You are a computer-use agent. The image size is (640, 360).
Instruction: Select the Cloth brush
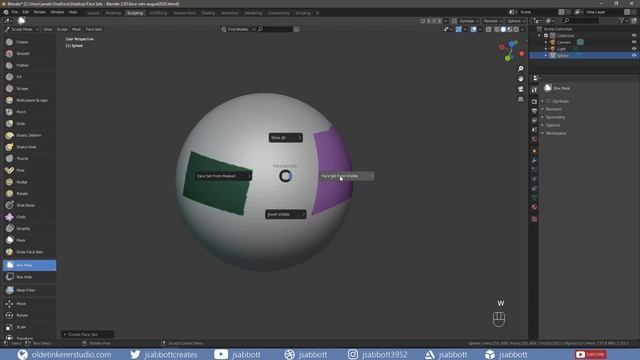[29, 217]
